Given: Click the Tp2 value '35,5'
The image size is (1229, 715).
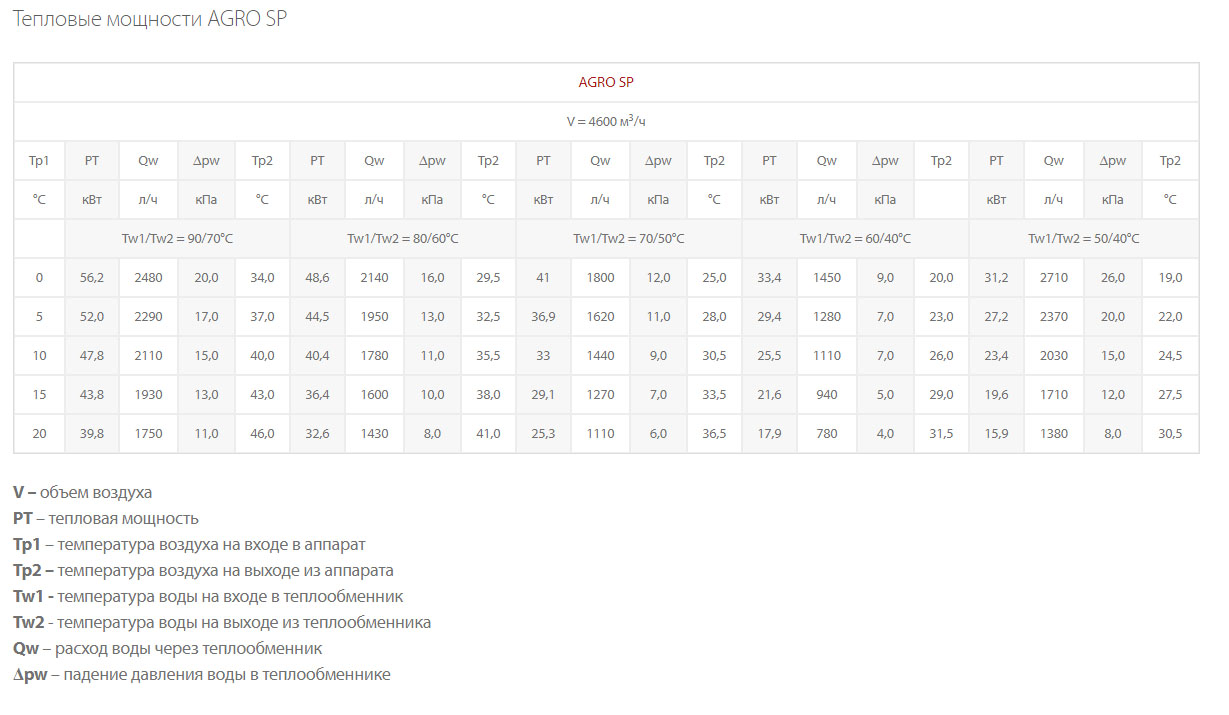Looking at the screenshot, I should coord(488,355).
